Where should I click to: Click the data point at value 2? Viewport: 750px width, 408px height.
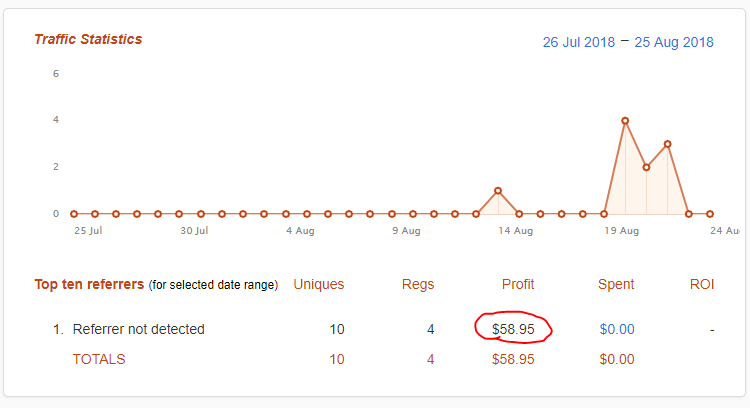click(646, 167)
